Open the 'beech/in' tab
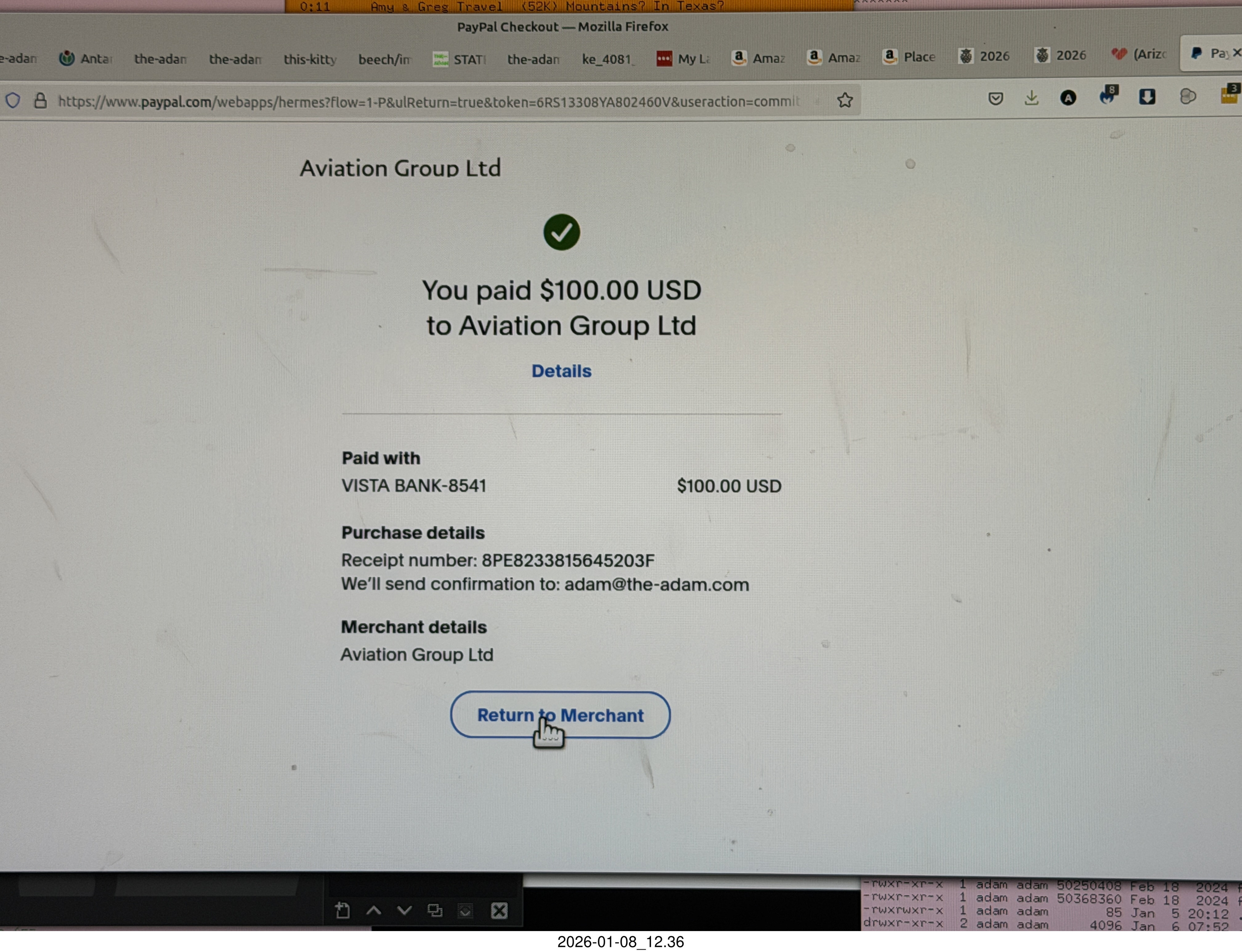The image size is (1242, 952). point(384,59)
